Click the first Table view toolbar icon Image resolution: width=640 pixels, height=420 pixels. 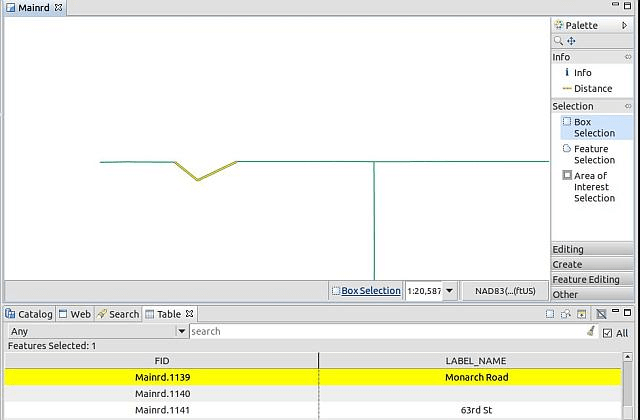550,314
